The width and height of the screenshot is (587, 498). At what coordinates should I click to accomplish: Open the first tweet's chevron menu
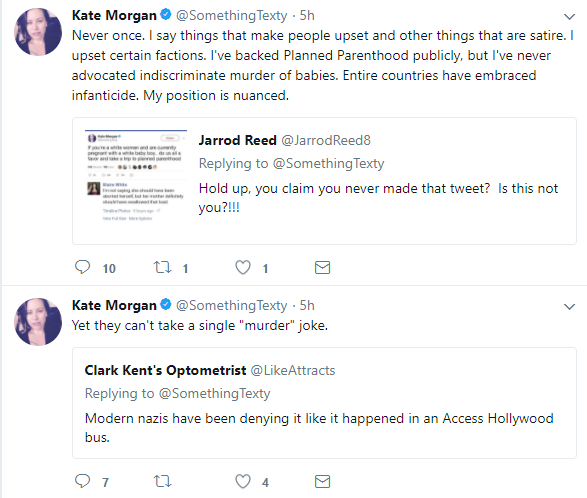click(x=569, y=16)
